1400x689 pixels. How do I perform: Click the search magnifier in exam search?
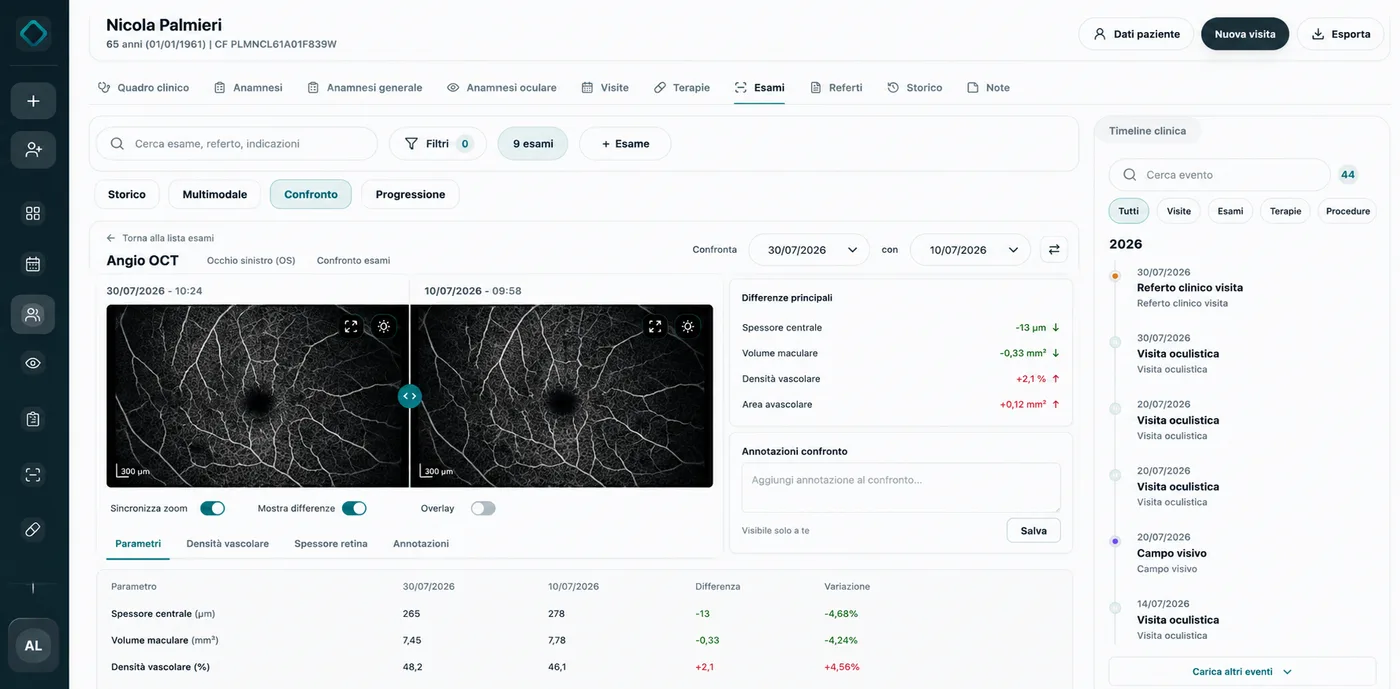(x=118, y=144)
